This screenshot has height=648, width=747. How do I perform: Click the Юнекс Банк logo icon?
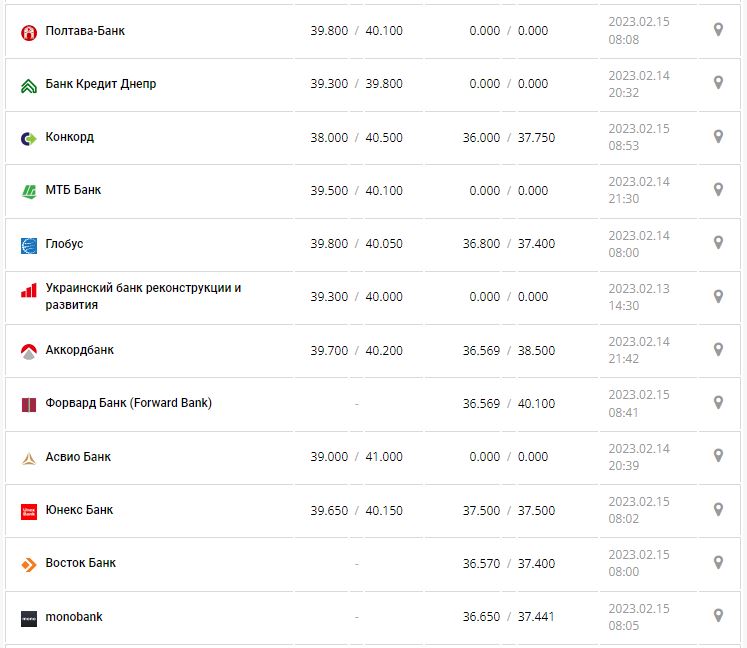(29, 511)
